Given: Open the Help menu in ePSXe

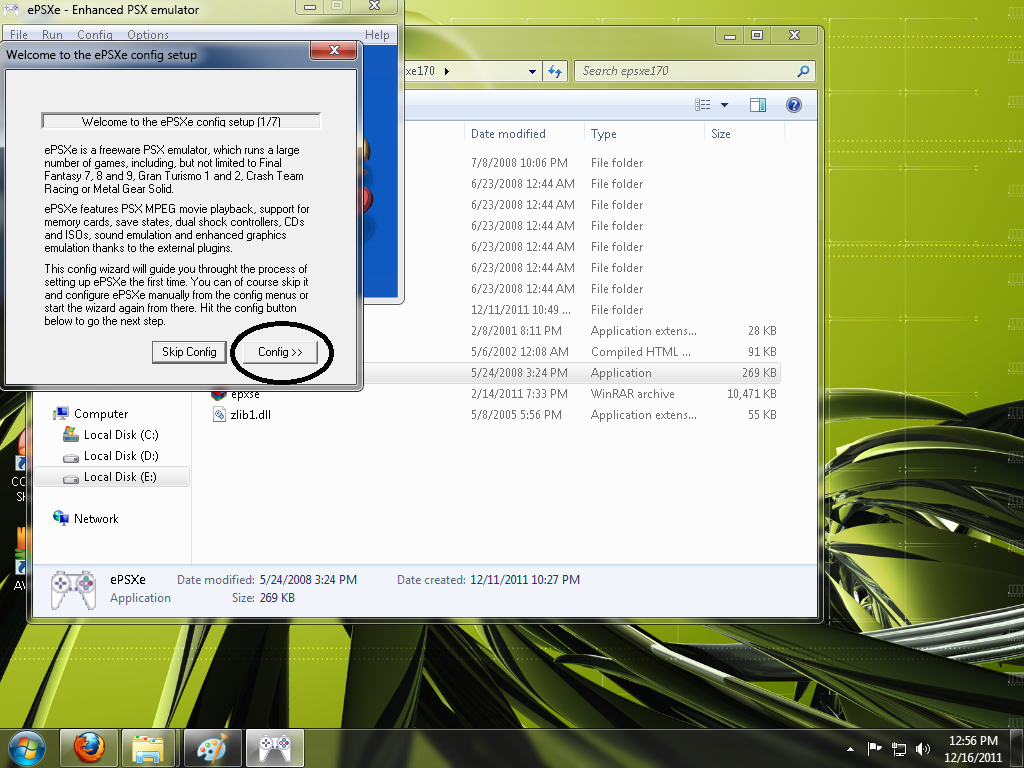Looking at the screenshot, I should click(377, 35).
